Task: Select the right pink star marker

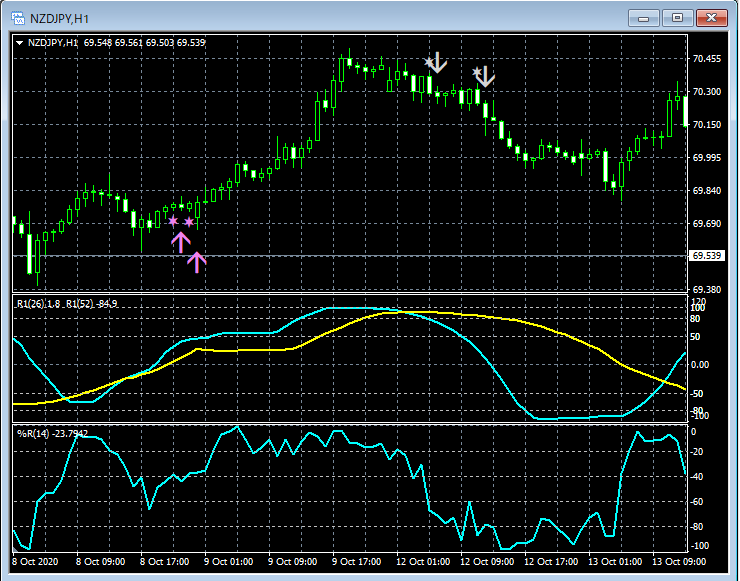Action: click(x=189, y=222)
